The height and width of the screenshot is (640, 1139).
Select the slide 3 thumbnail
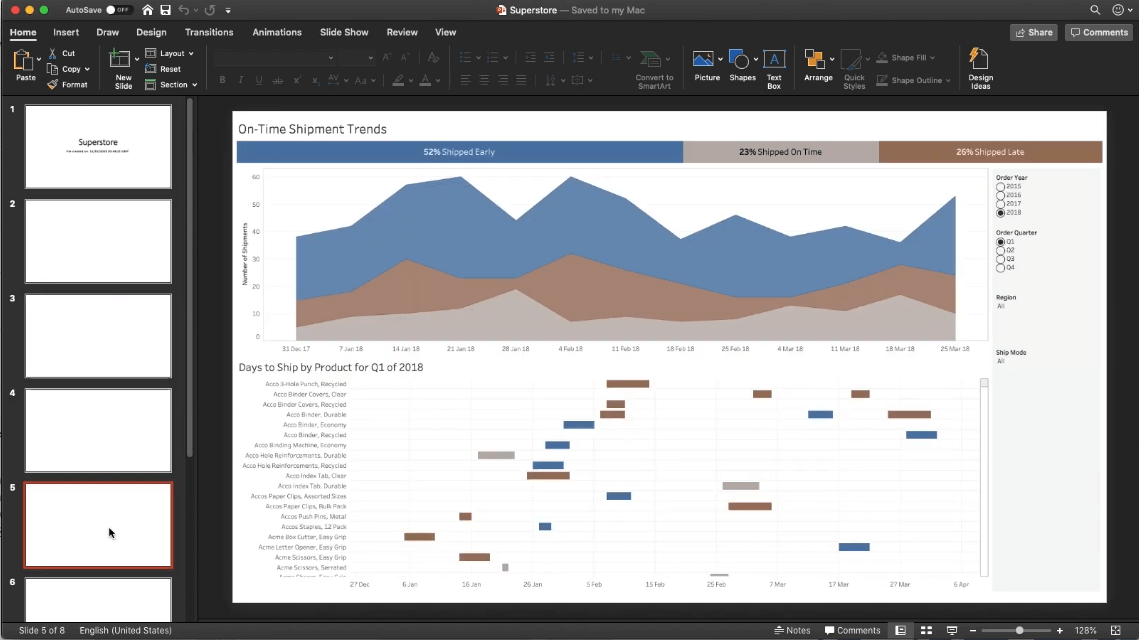click(97, 335)
